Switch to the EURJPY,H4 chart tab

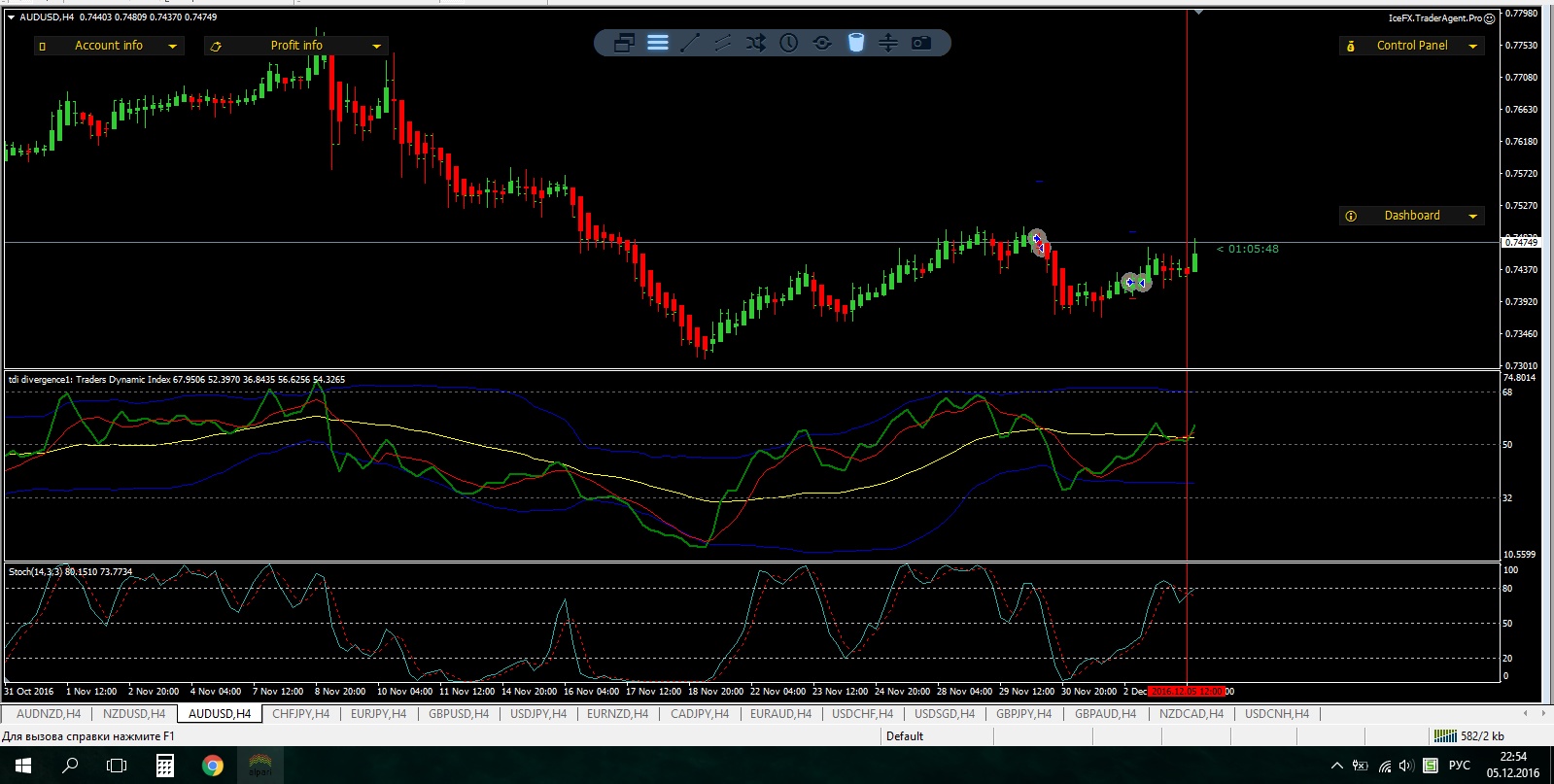(378, 714)
